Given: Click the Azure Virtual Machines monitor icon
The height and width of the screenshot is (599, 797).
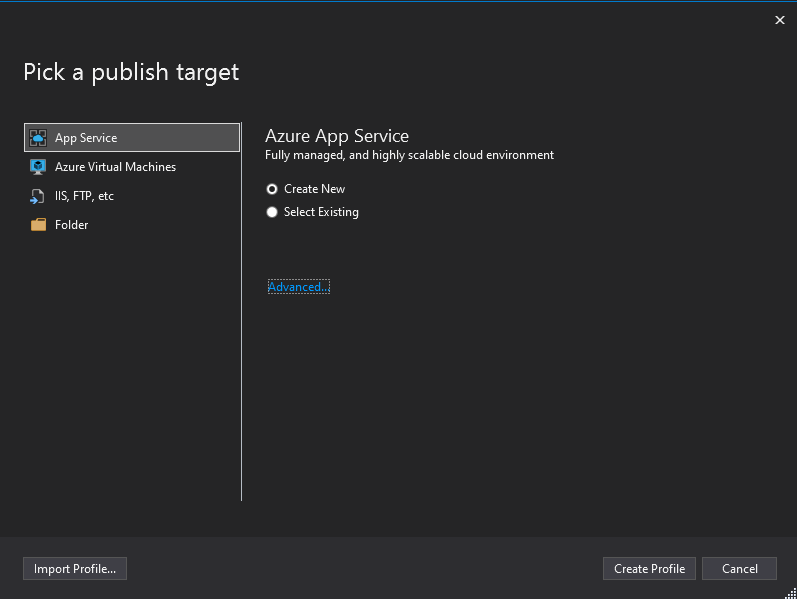Looking at the screenshot, I should click(39, 167).
